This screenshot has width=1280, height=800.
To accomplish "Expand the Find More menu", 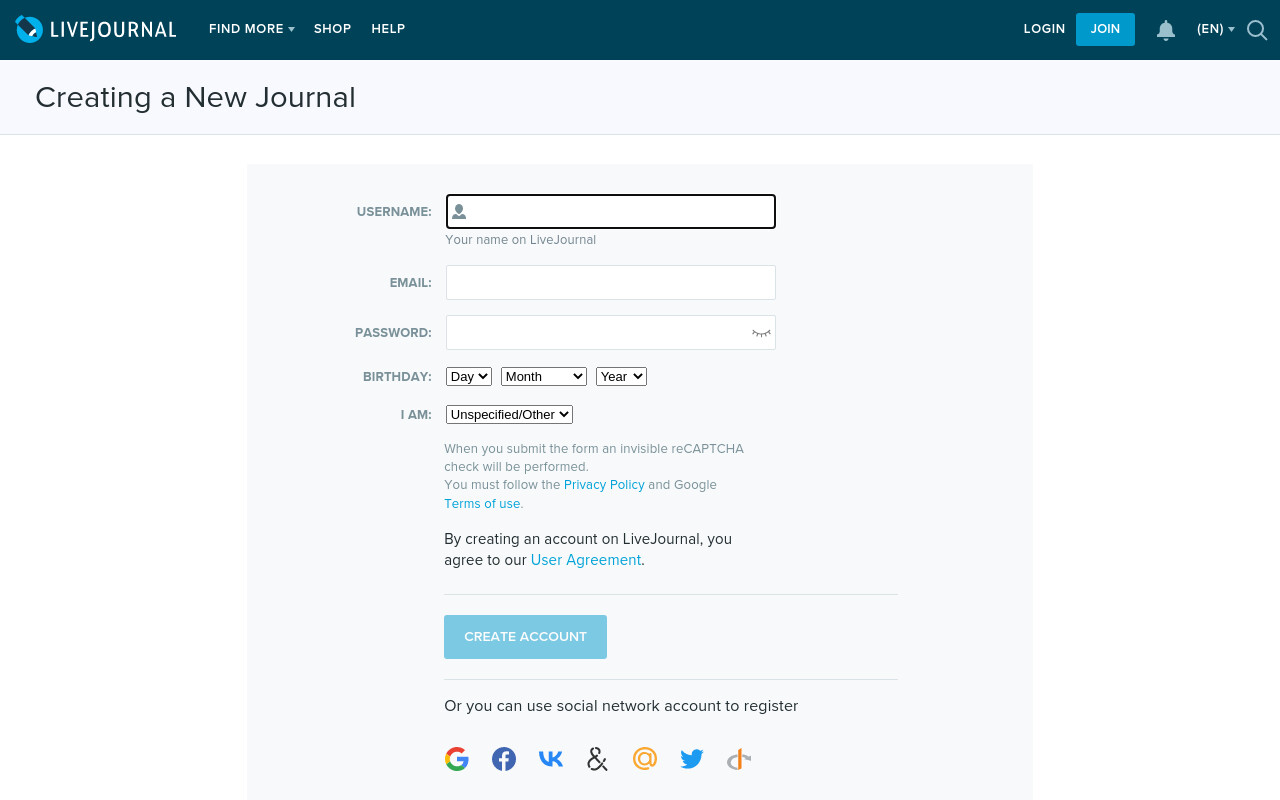I will (x=252, y=29).
